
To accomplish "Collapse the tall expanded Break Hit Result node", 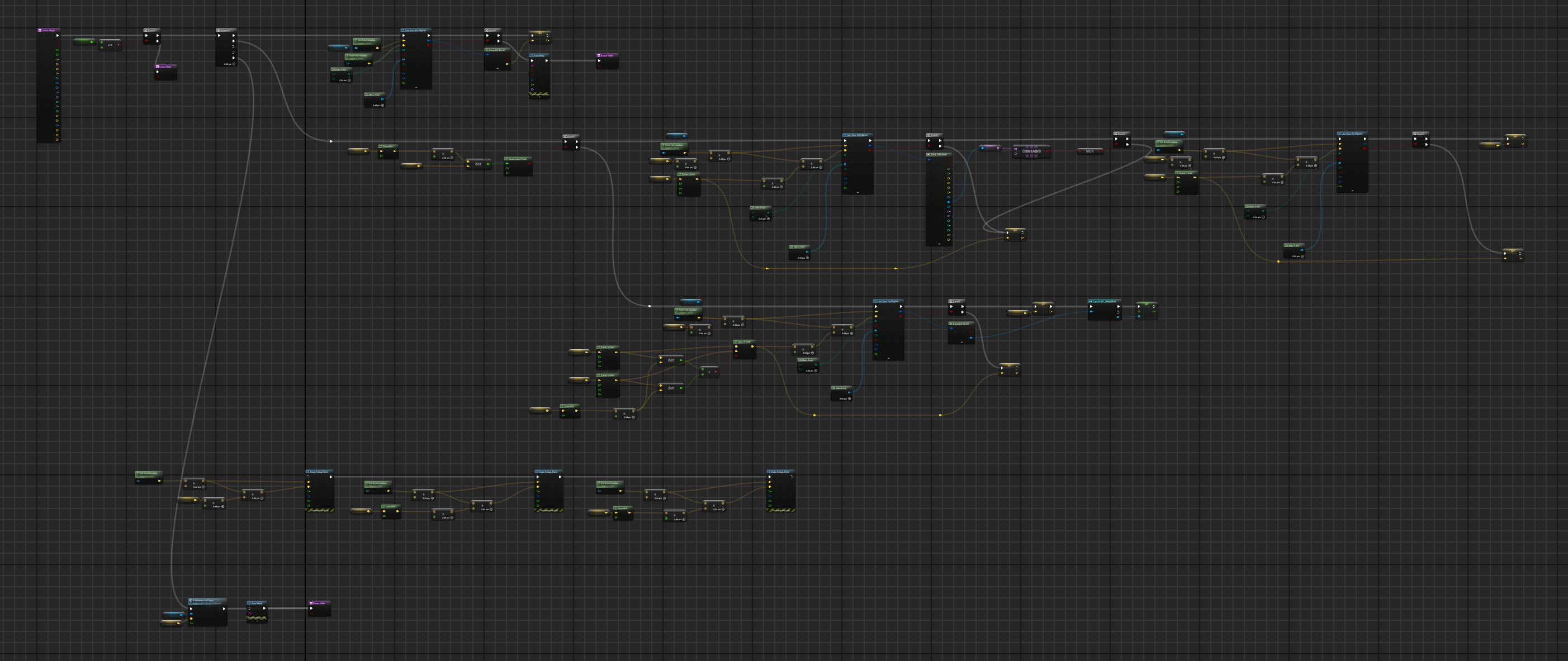I will [x=939, y=244].
